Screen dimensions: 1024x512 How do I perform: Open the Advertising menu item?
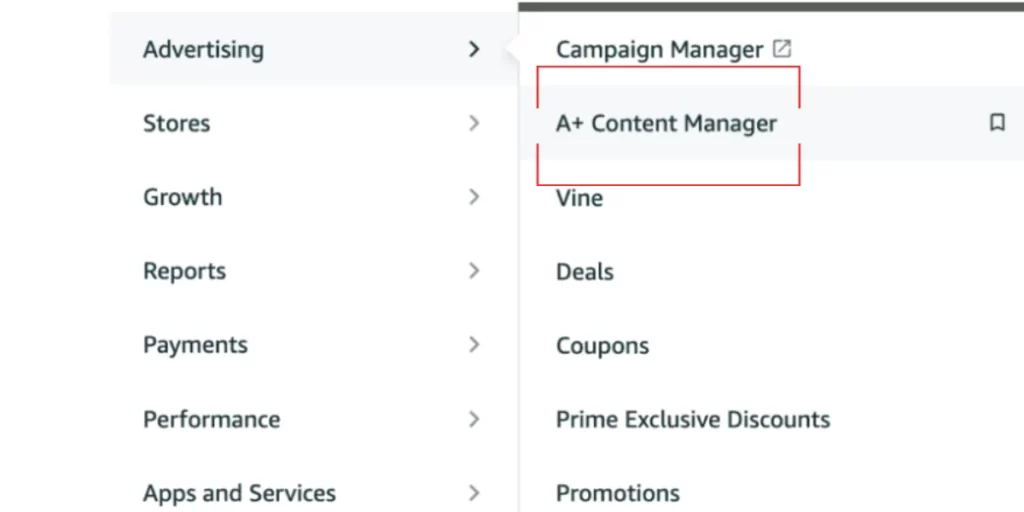[203, 49]
